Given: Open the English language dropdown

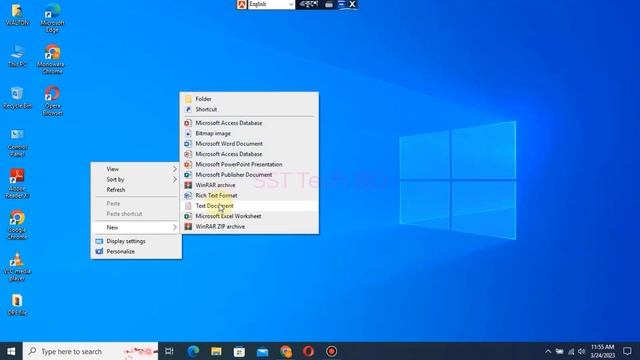Looking at the screenshot, I should 271,4.
